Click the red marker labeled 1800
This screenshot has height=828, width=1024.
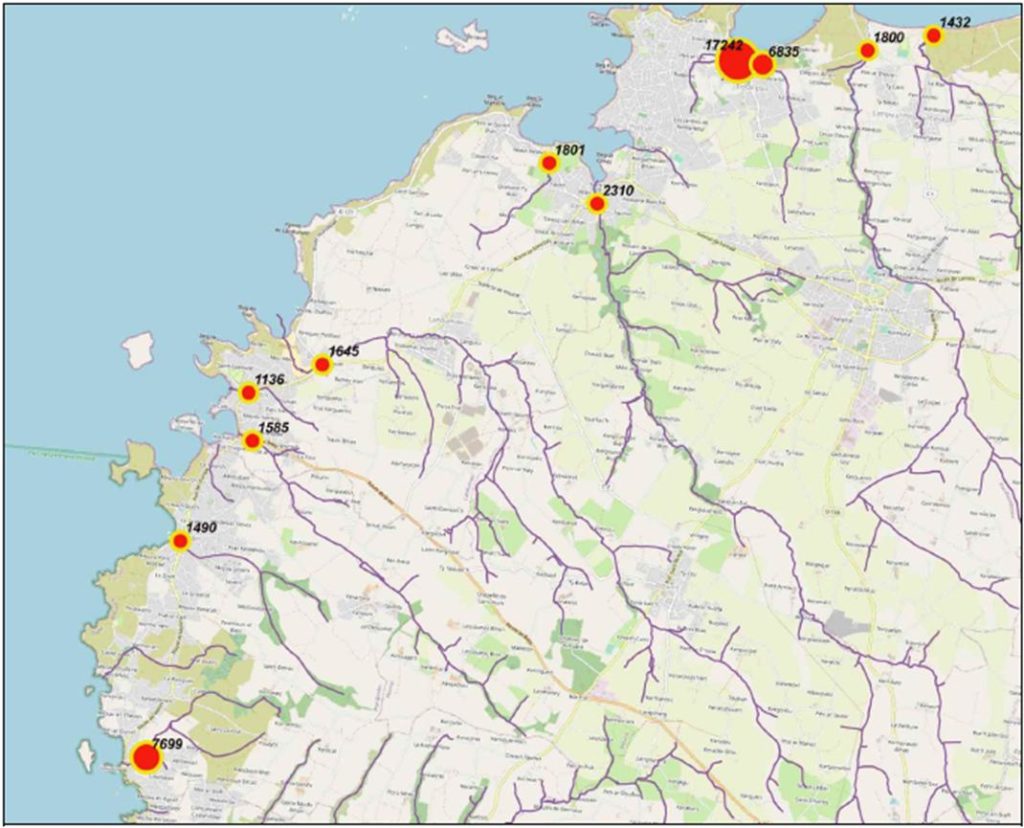(x=867, y=50)
